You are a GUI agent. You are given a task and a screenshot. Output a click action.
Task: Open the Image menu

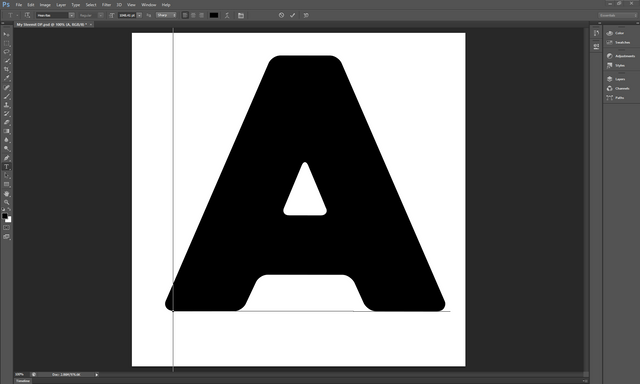(x=45, y=5)
